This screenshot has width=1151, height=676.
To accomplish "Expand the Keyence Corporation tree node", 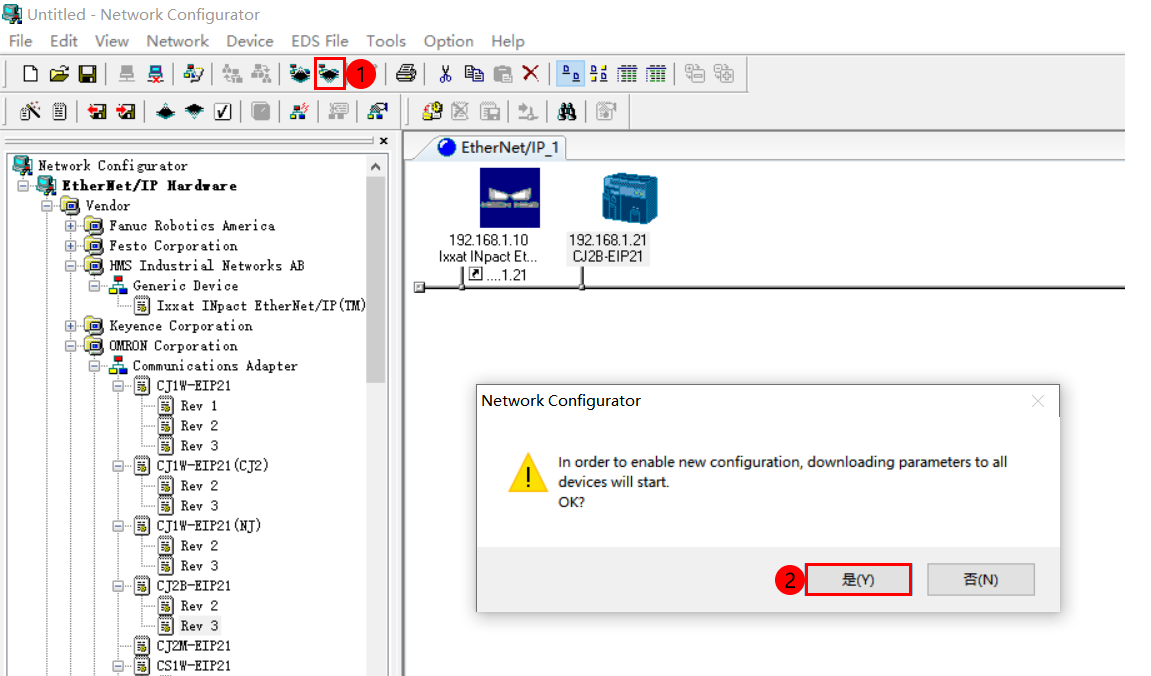I will [70, 325].
